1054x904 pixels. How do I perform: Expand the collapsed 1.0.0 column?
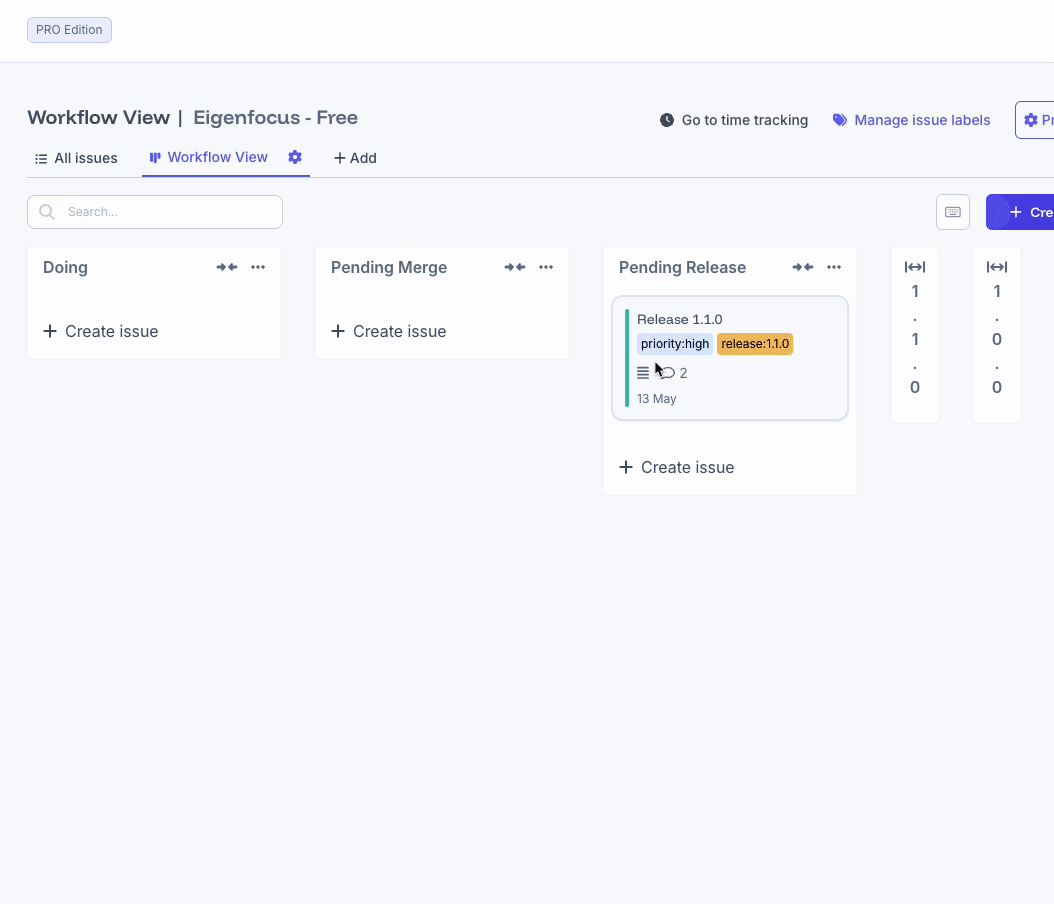997,267
